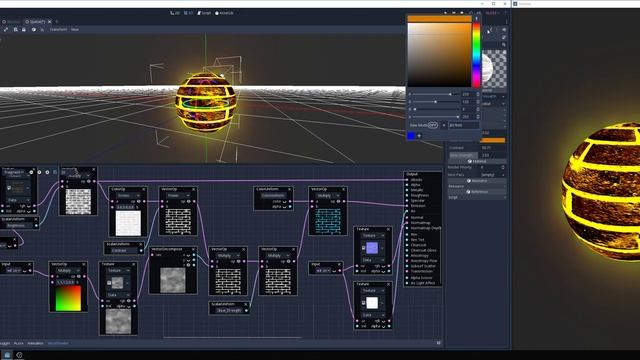640x360 pixels.
Task: Expand the Material section in Inspector
Action: pyautogui.click(x=477, y=161)
